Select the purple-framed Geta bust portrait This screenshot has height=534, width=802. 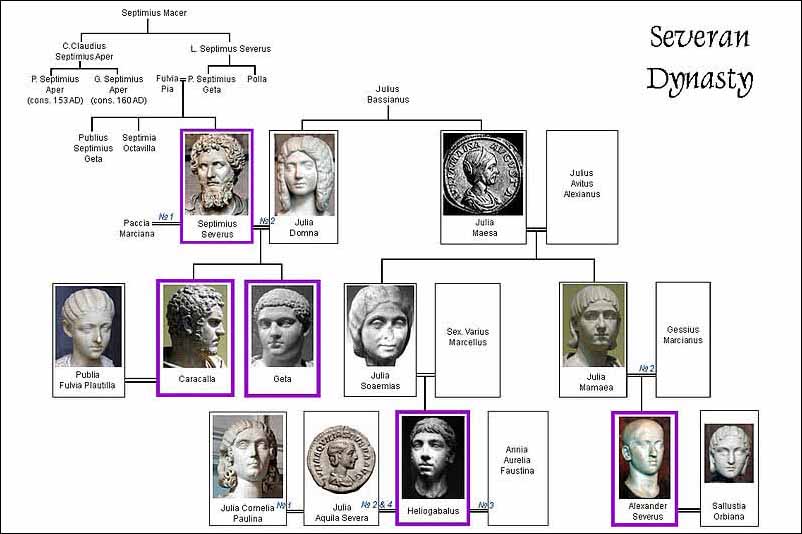pos(282,325)
